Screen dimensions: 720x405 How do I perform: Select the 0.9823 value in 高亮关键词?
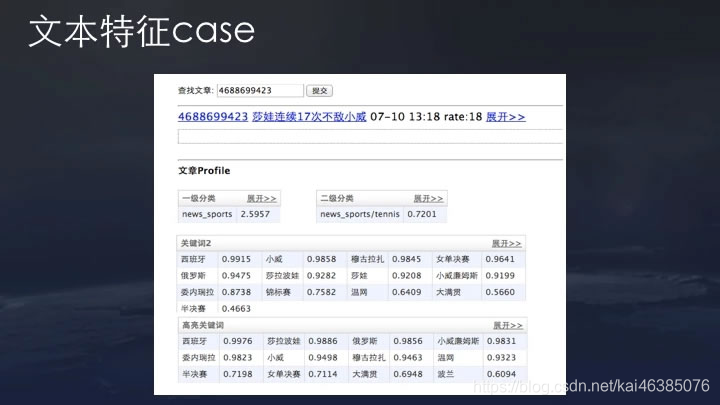pos(238,358)
